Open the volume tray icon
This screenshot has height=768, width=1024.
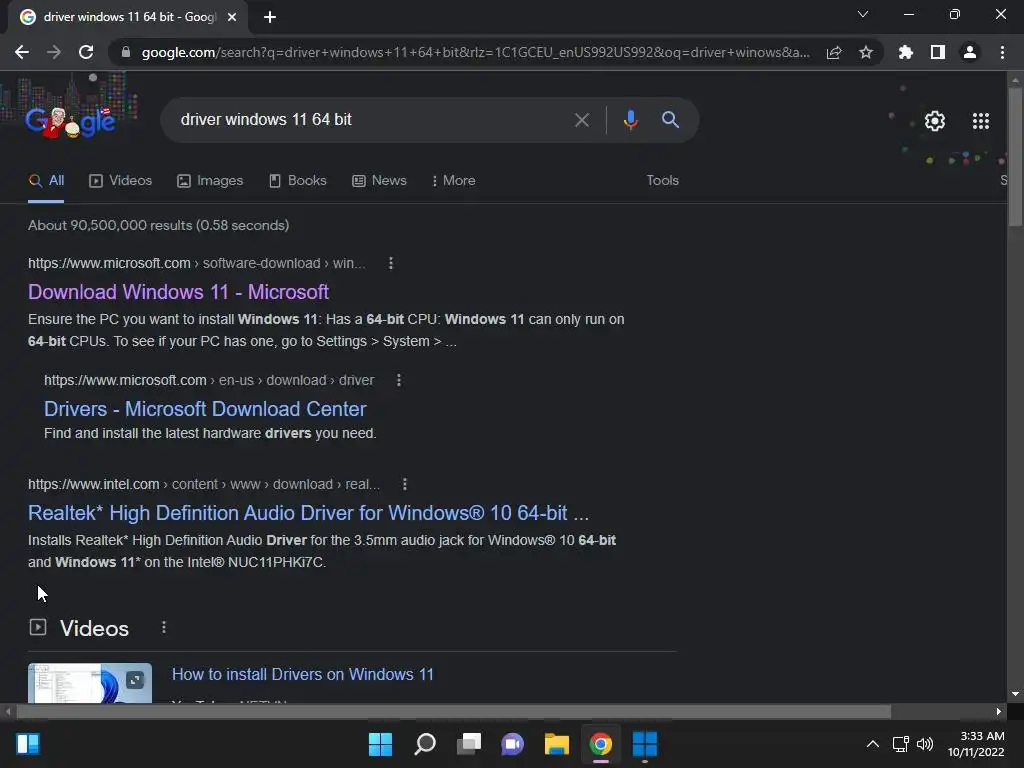tap(925, 744)
